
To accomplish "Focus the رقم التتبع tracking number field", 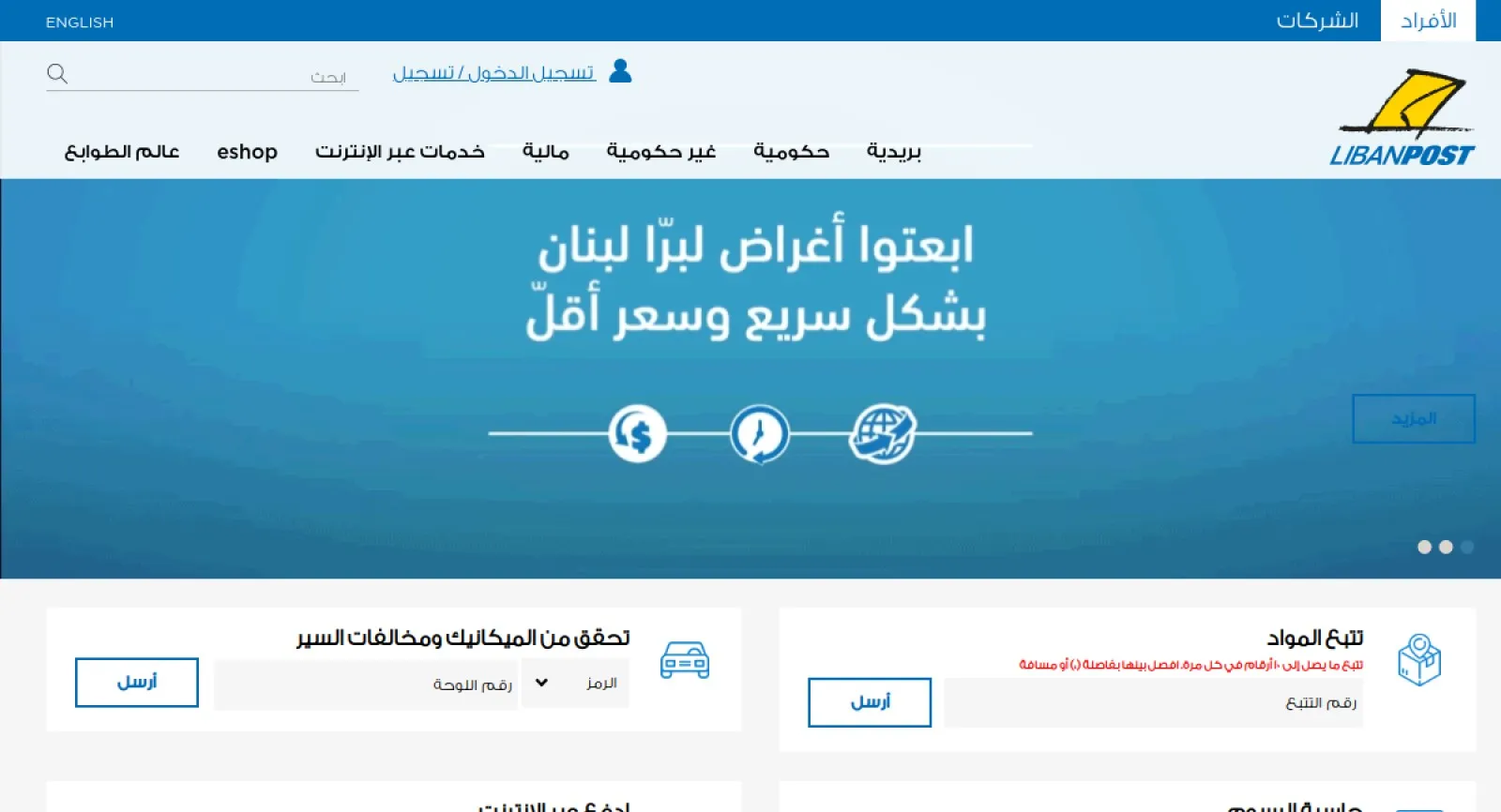I will 1153,703.
